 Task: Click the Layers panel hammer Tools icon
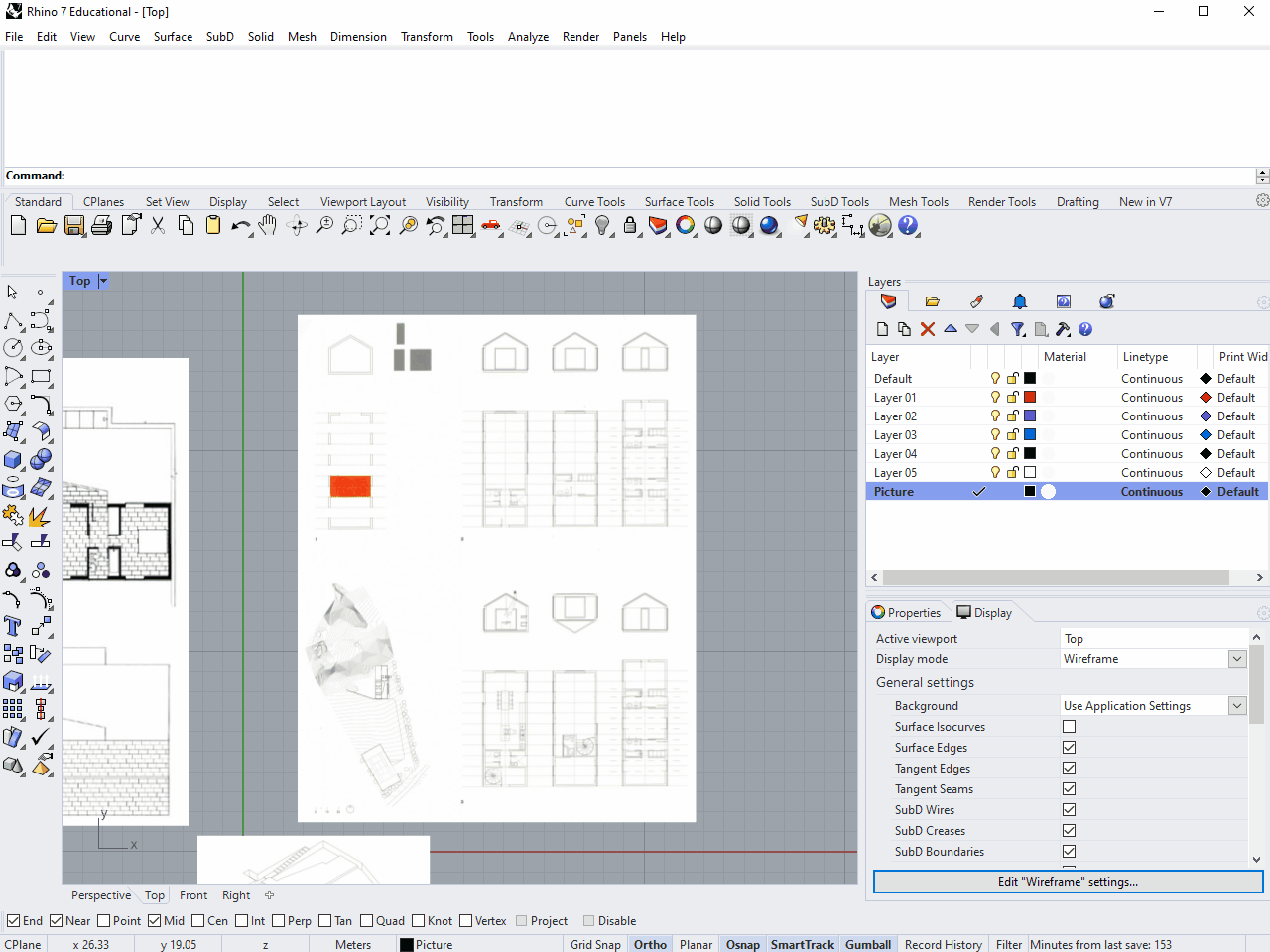[1063, 329]
